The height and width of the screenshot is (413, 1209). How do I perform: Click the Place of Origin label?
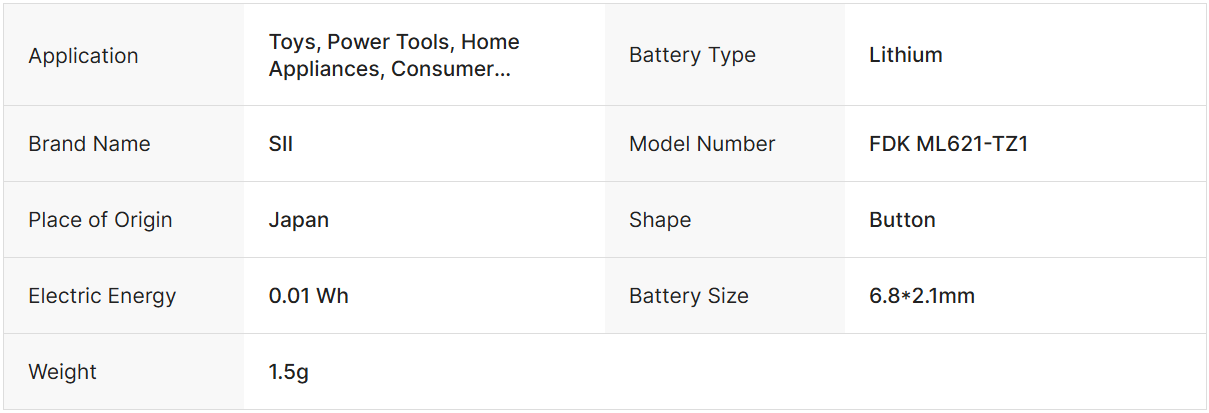coord(100,220)
